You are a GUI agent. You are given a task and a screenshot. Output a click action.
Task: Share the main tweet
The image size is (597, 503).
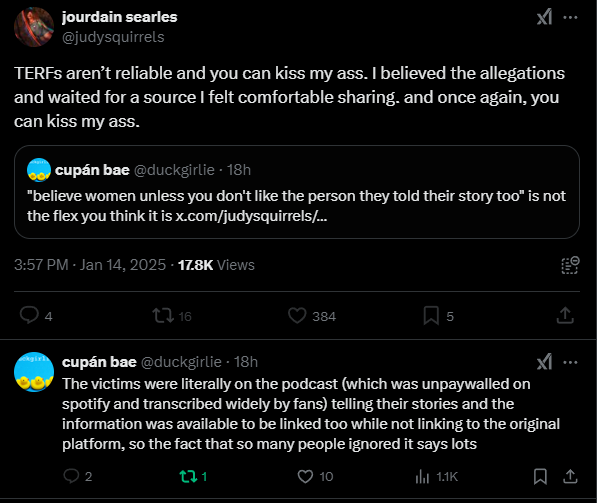coord(565,315)
